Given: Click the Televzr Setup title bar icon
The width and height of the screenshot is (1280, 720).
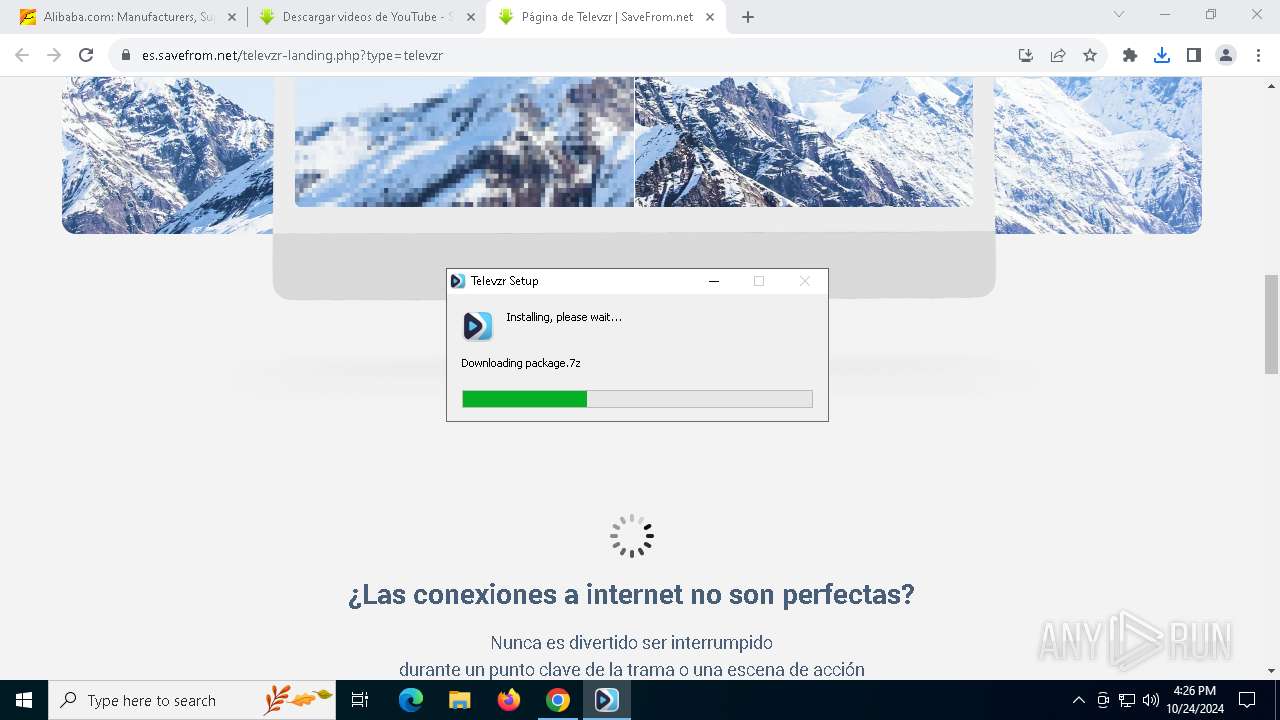Looking at the screenshot, I should (458, 281).
